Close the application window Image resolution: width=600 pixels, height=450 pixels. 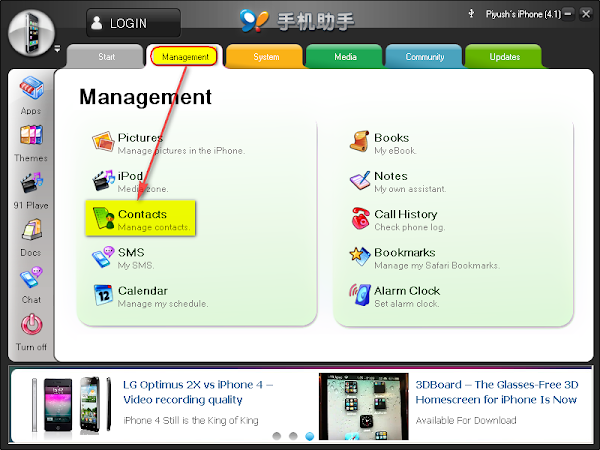click(586, 14)
